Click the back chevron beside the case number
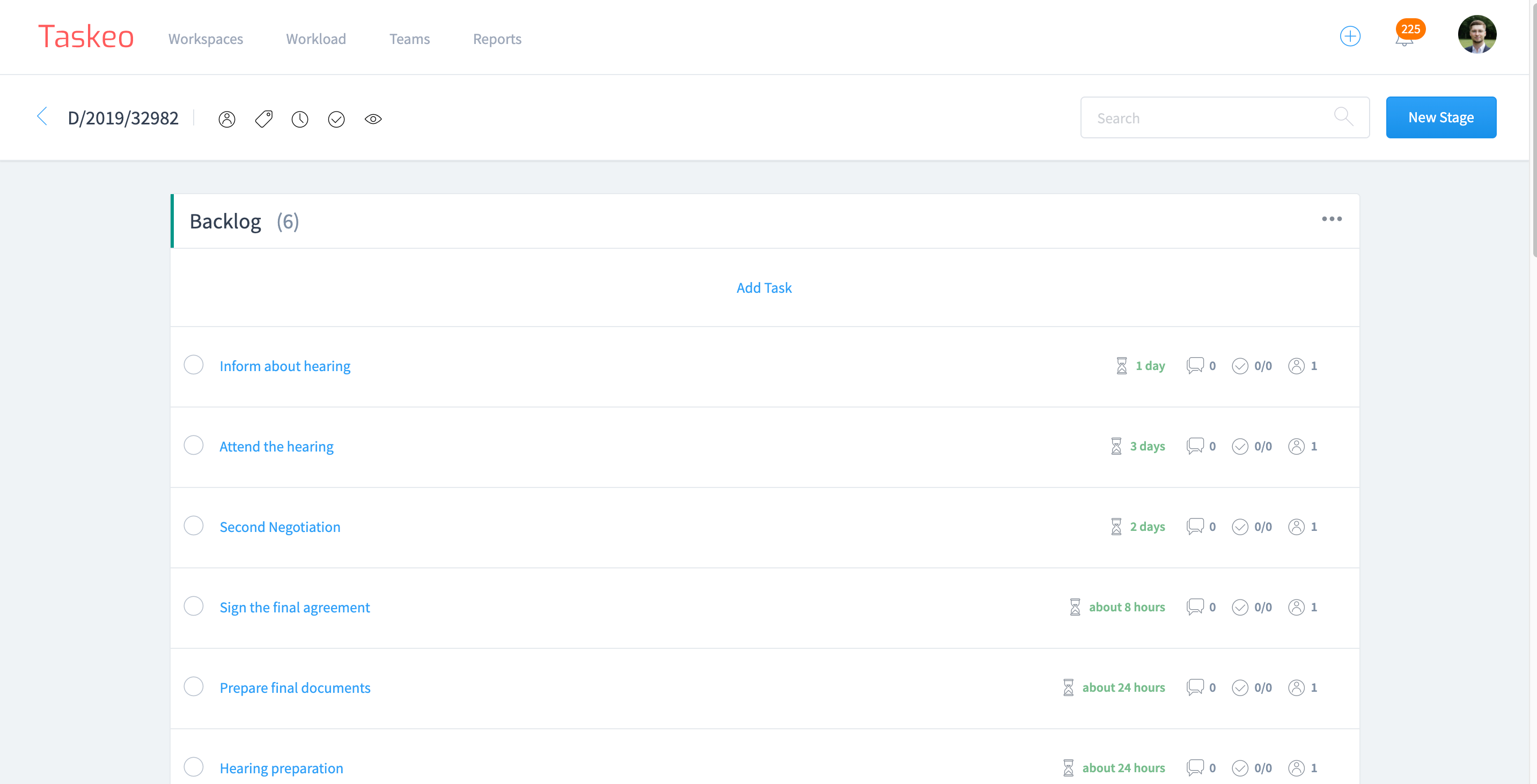The height and width of the screenshot is (784, 1537). pos(42,117)
